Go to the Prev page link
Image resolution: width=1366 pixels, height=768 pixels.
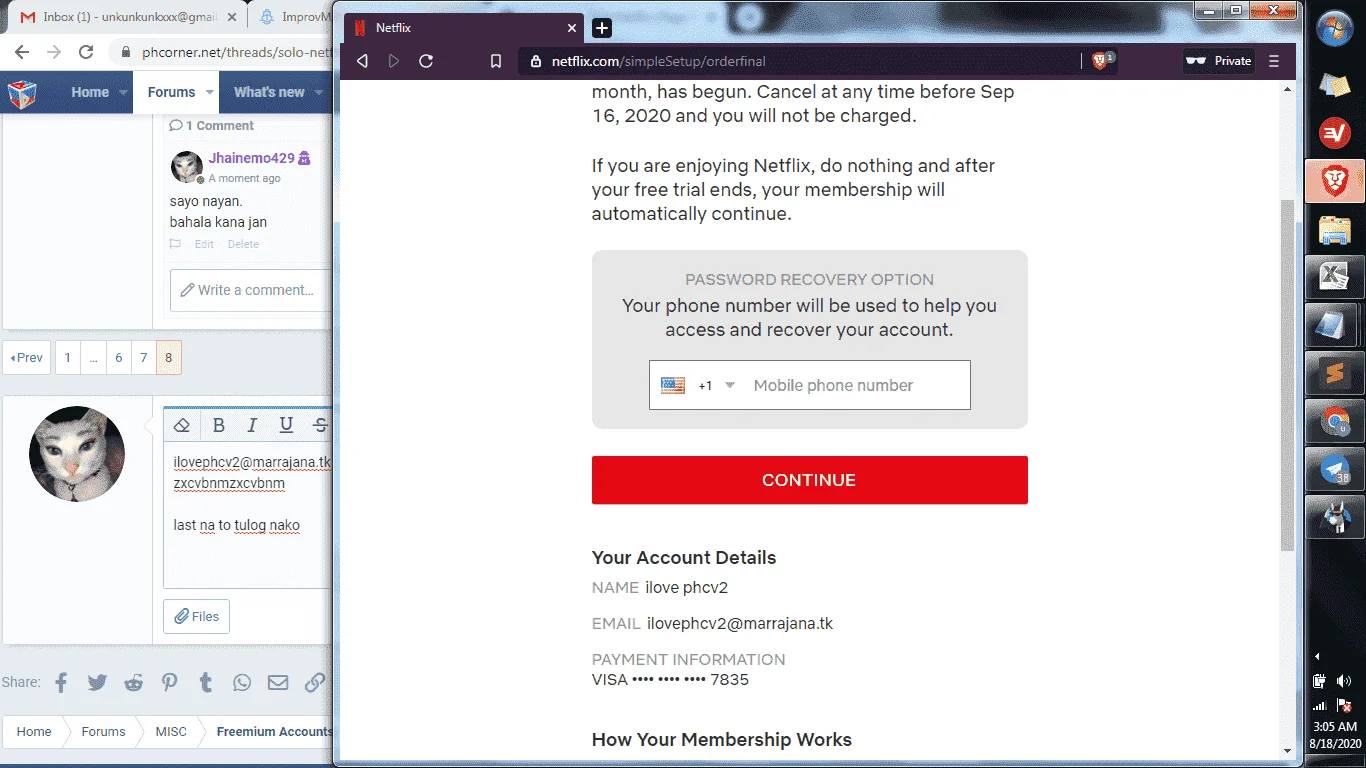click(26, 358)
